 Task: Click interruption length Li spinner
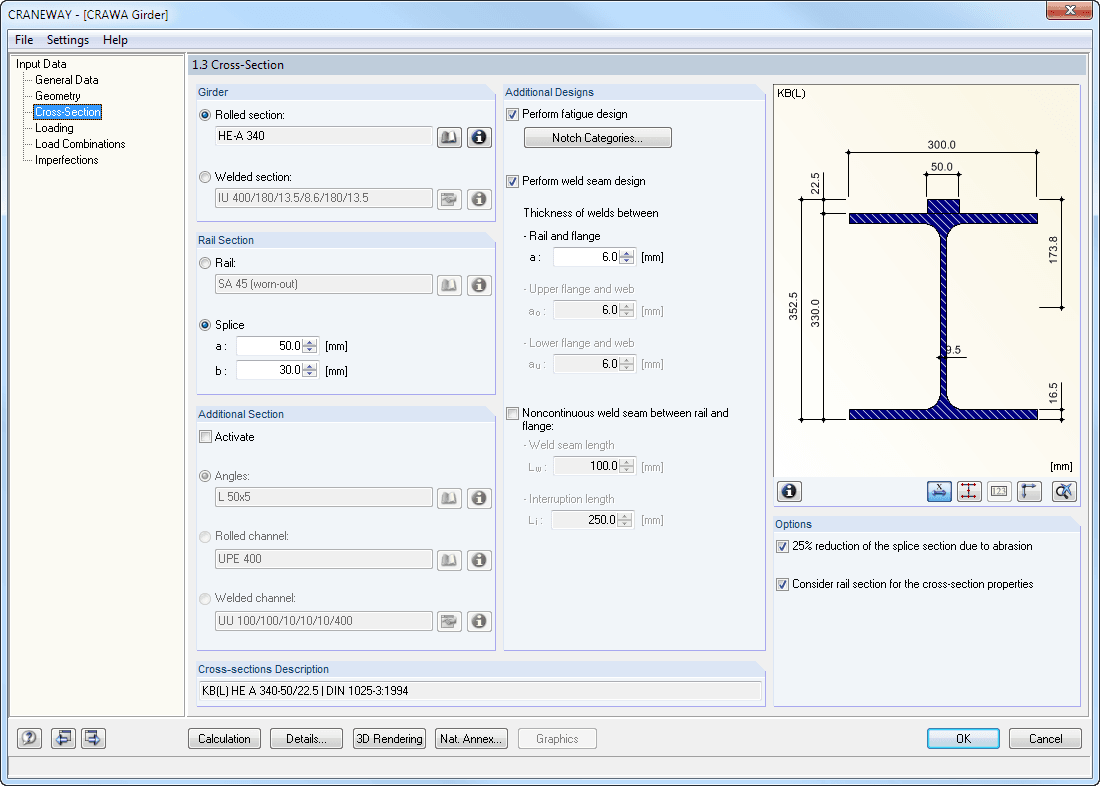point(624,520)
